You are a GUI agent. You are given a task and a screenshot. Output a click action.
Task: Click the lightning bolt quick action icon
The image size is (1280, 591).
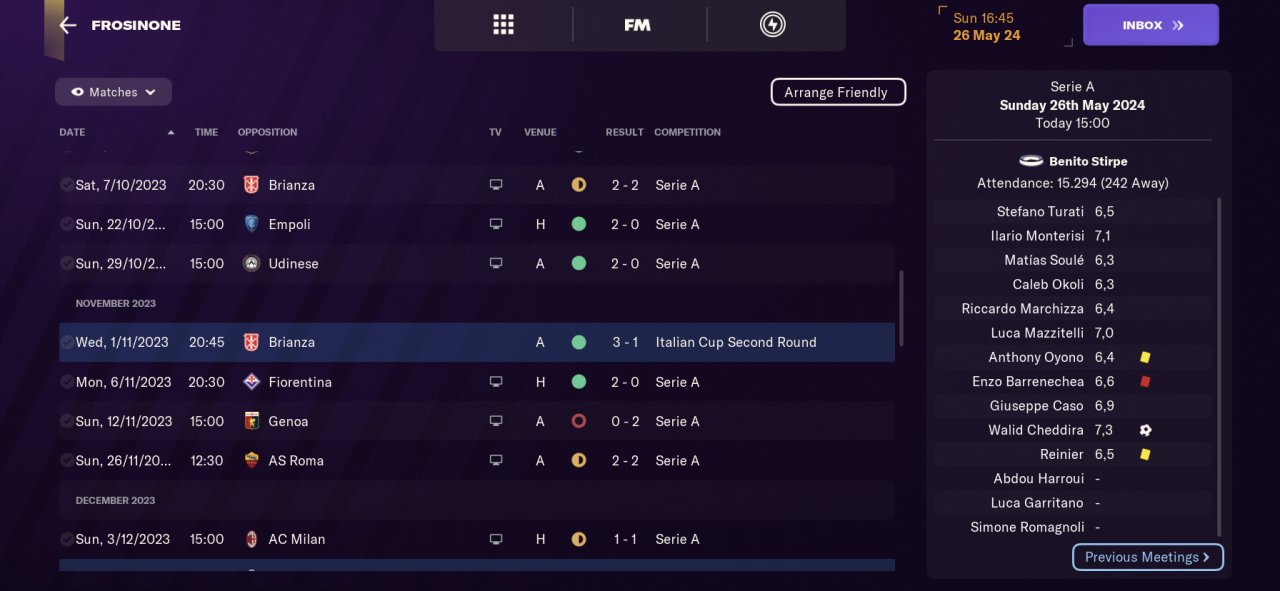772,25
